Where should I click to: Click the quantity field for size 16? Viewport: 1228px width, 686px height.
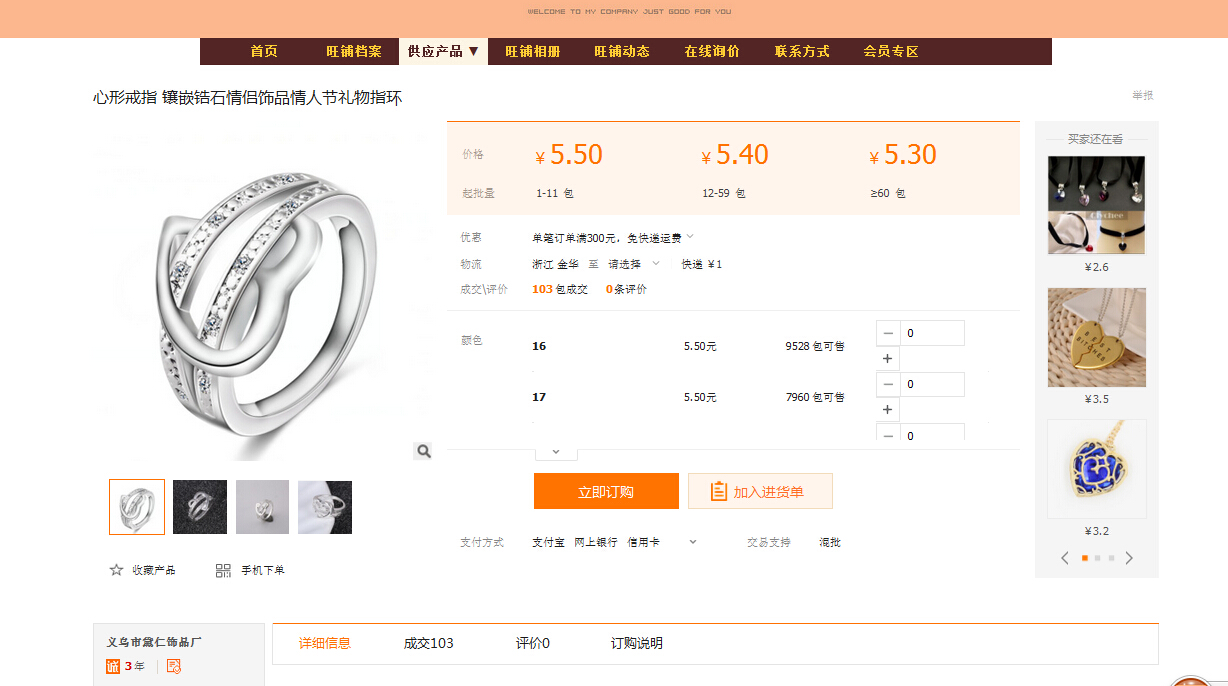point(932,333)
